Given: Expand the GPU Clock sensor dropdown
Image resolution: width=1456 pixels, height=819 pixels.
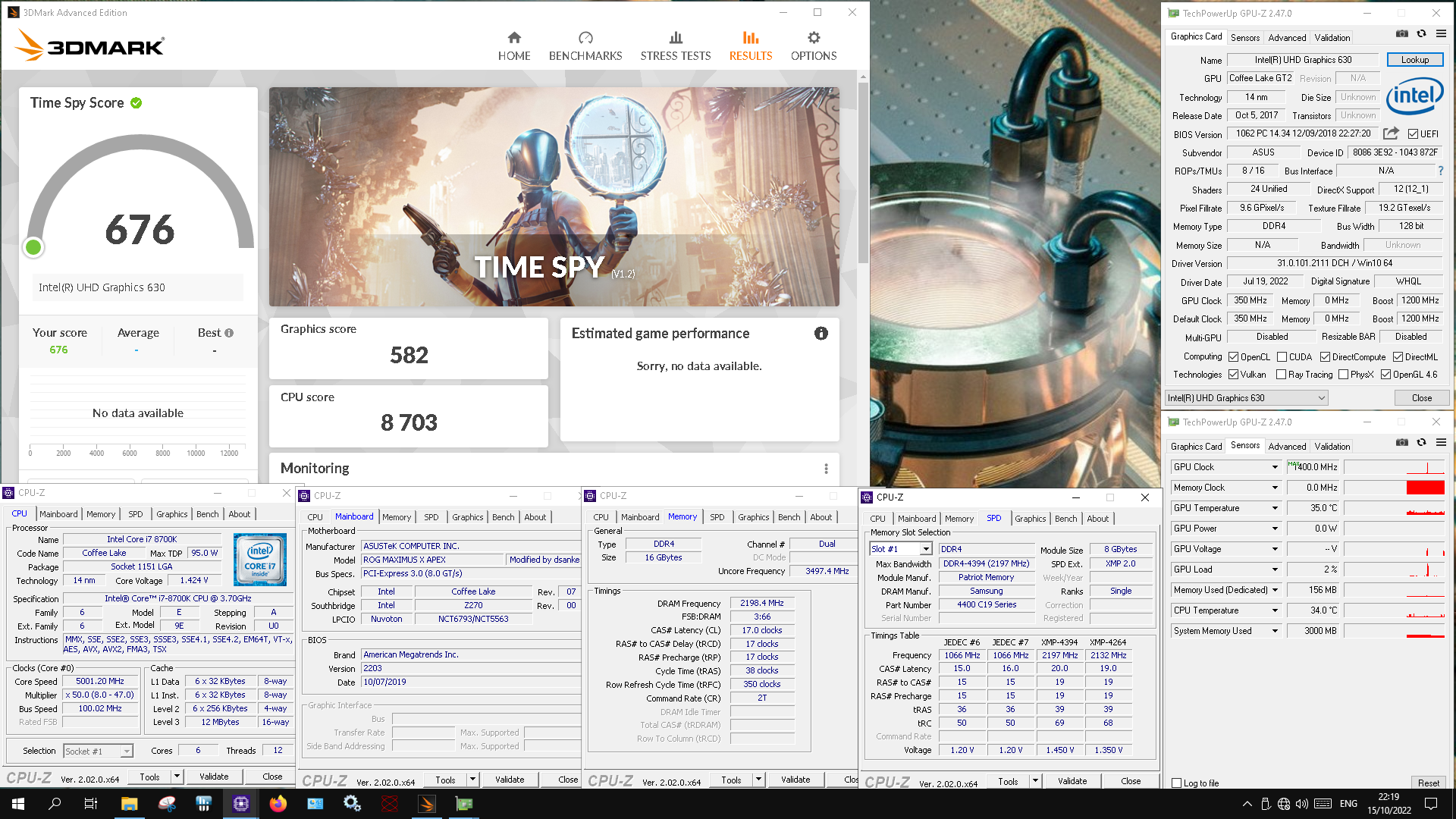Looking at the screenshot, I should (1275, 467).
